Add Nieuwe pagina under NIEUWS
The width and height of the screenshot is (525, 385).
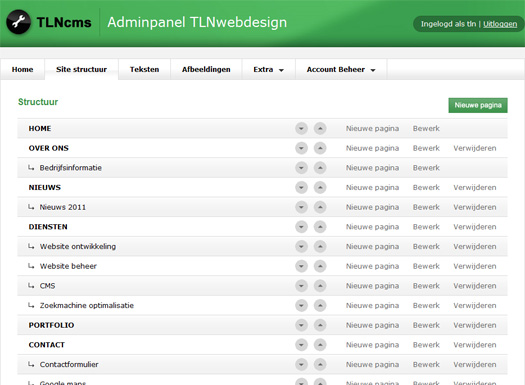click(372, 187)
